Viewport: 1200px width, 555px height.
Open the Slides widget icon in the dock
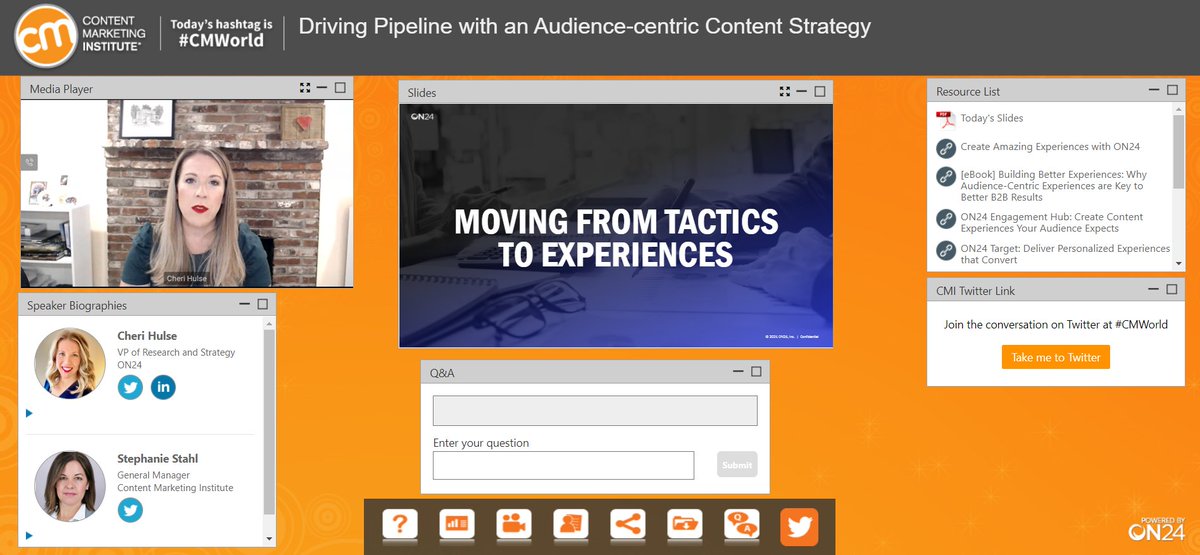tap(457, 526)
